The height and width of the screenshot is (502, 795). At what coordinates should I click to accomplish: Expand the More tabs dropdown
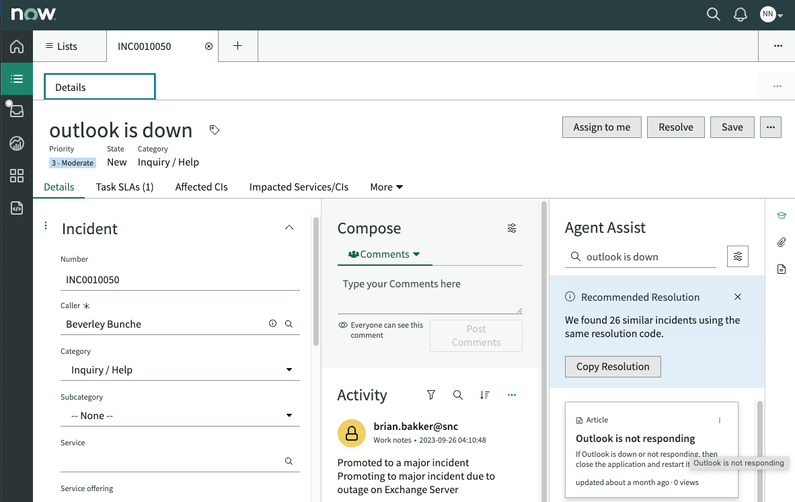pos(386,187)
